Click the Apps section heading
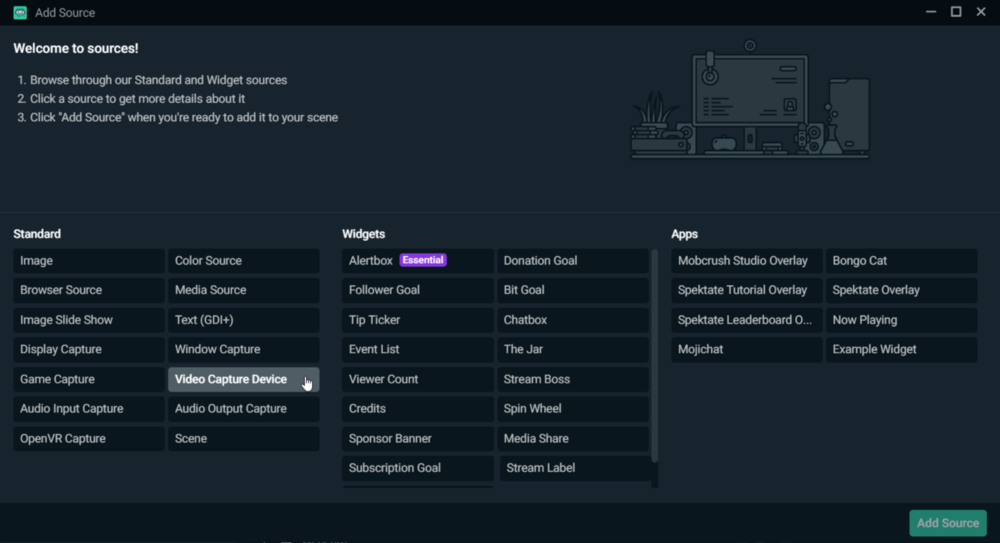 [x=684, y=234]
